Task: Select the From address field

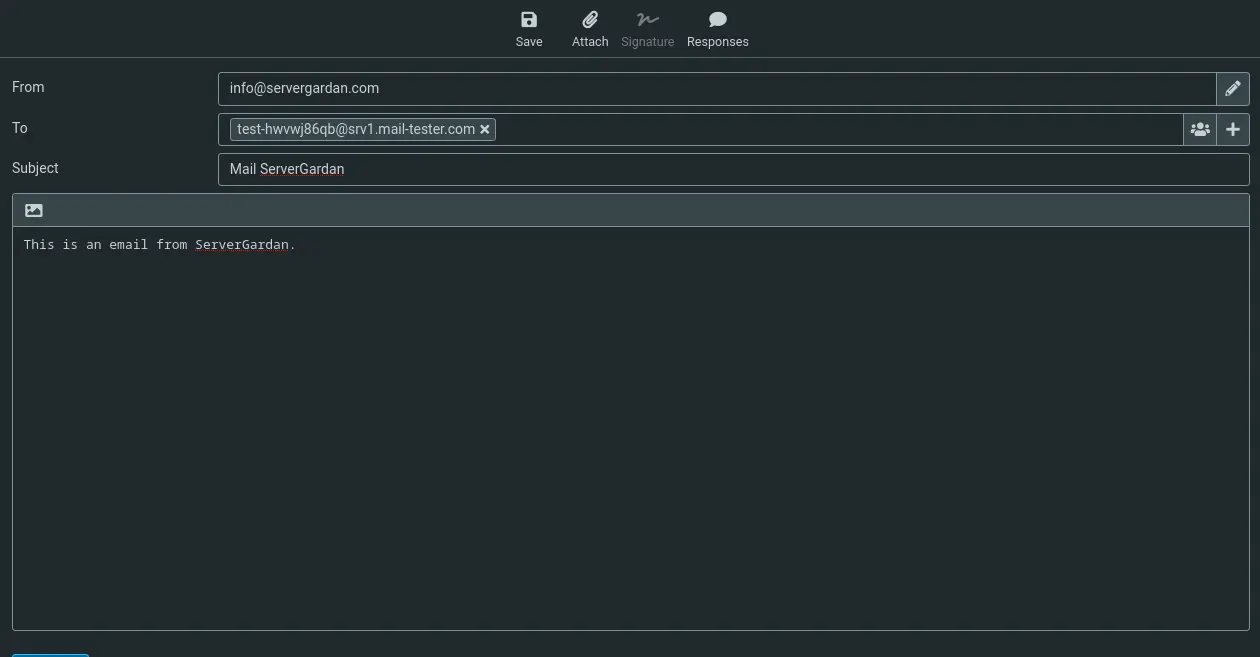Action: (717, 89)
